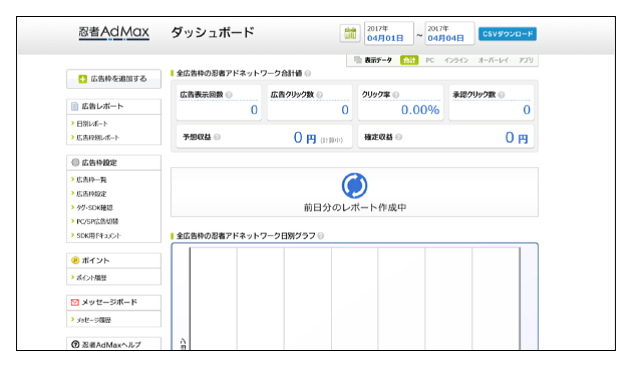Click the blue refresh icon in report notice
This screenshot has width=640, height=367.
pyautogui.click(x=354, y=186)
